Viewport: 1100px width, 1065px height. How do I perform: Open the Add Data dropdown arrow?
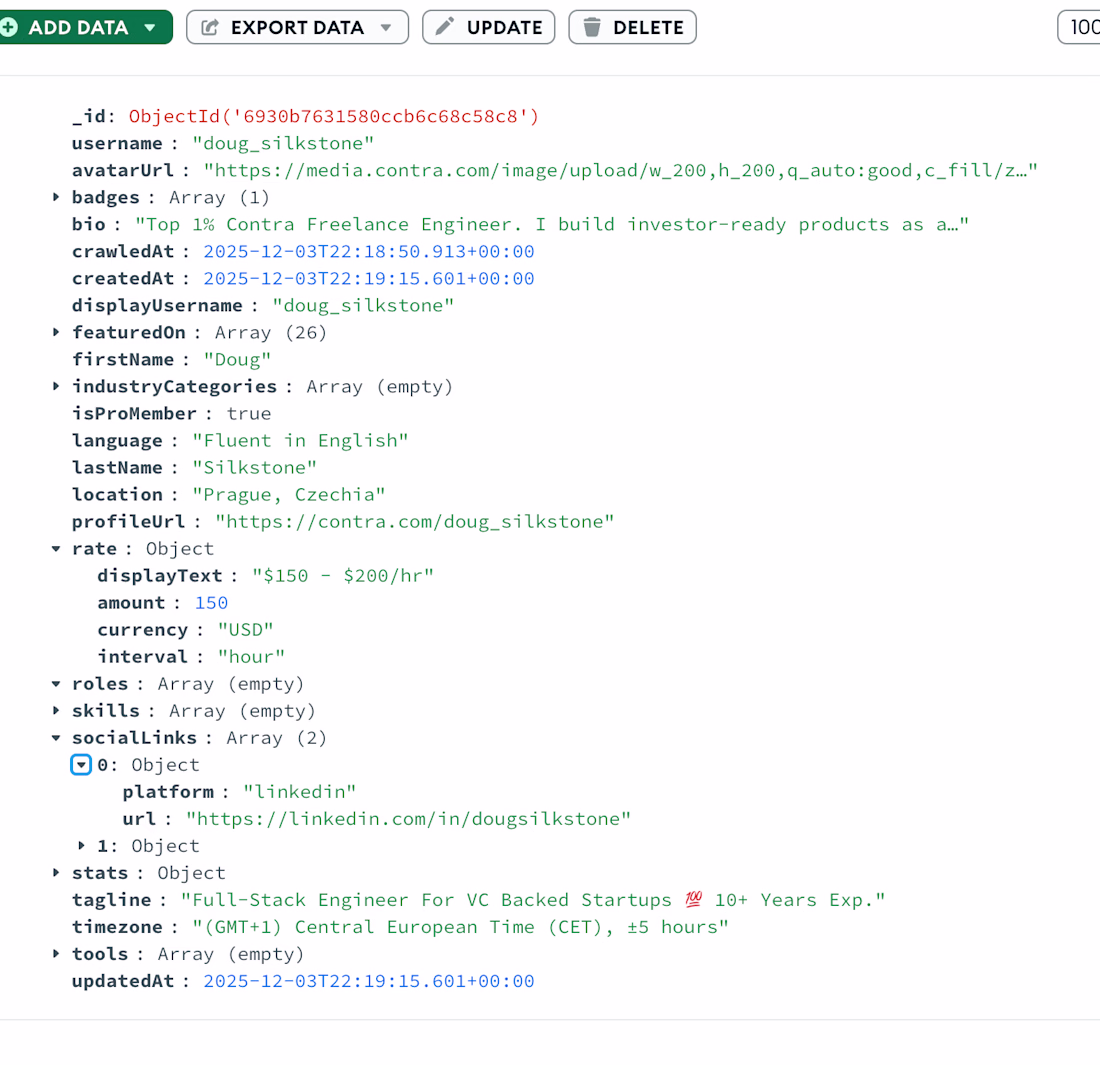coord(150,27)
